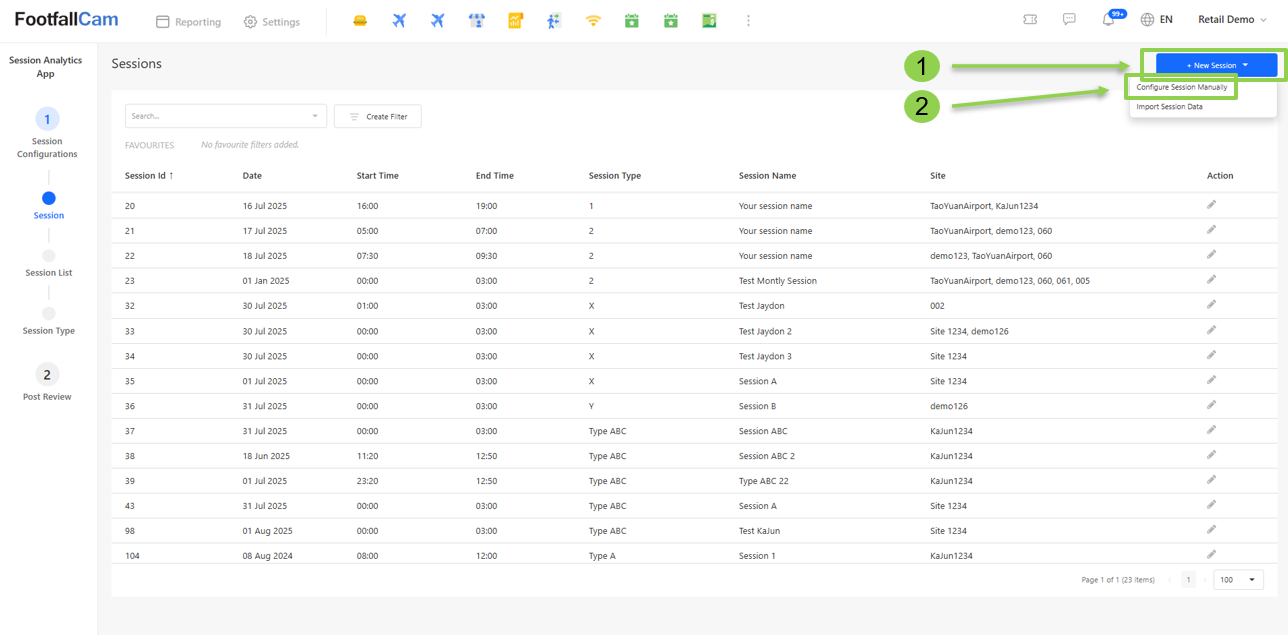Click the blue store shop app icon
The height and width of the screenshot is (635, 1288).
[x=477, y=21]
